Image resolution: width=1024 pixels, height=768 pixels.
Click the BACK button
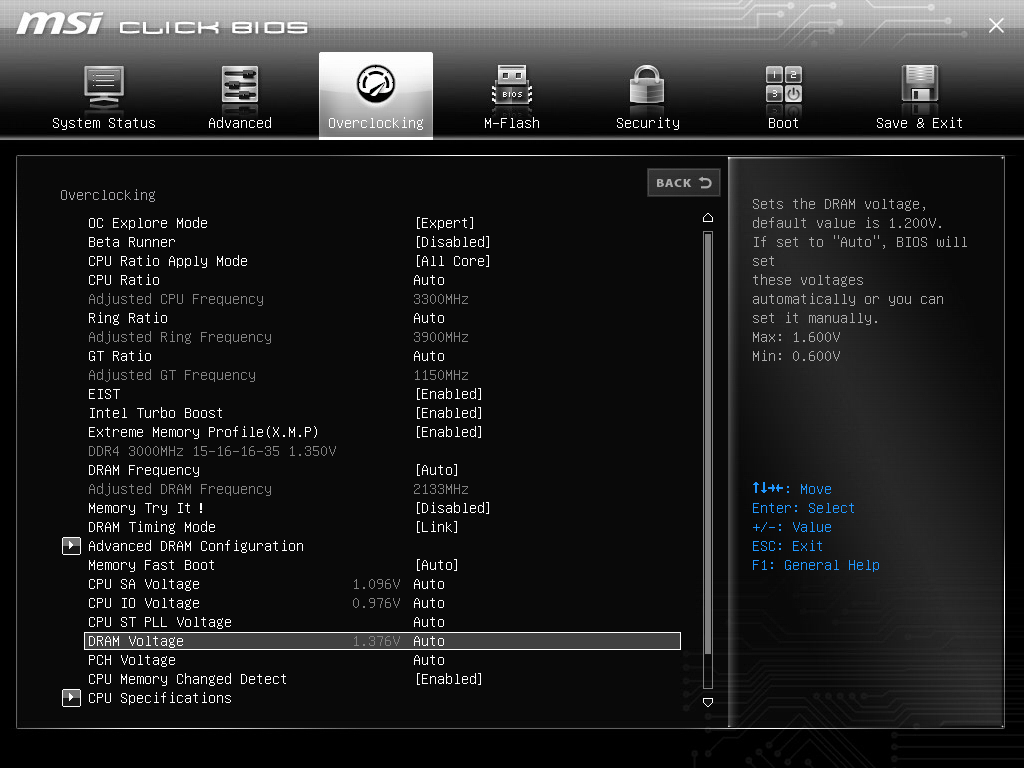coord(684,183)
